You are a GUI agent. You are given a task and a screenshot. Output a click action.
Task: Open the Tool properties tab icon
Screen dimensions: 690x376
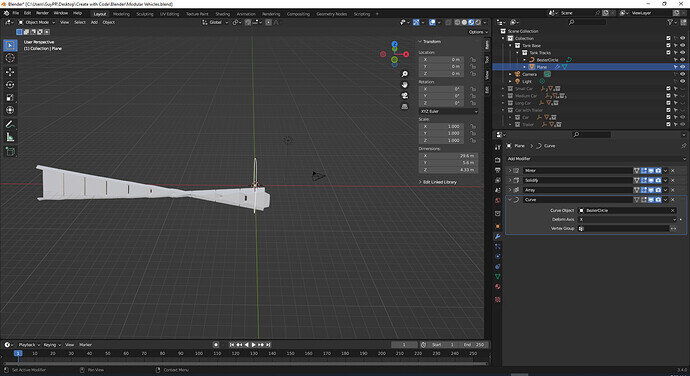click(x=497, y=148)
